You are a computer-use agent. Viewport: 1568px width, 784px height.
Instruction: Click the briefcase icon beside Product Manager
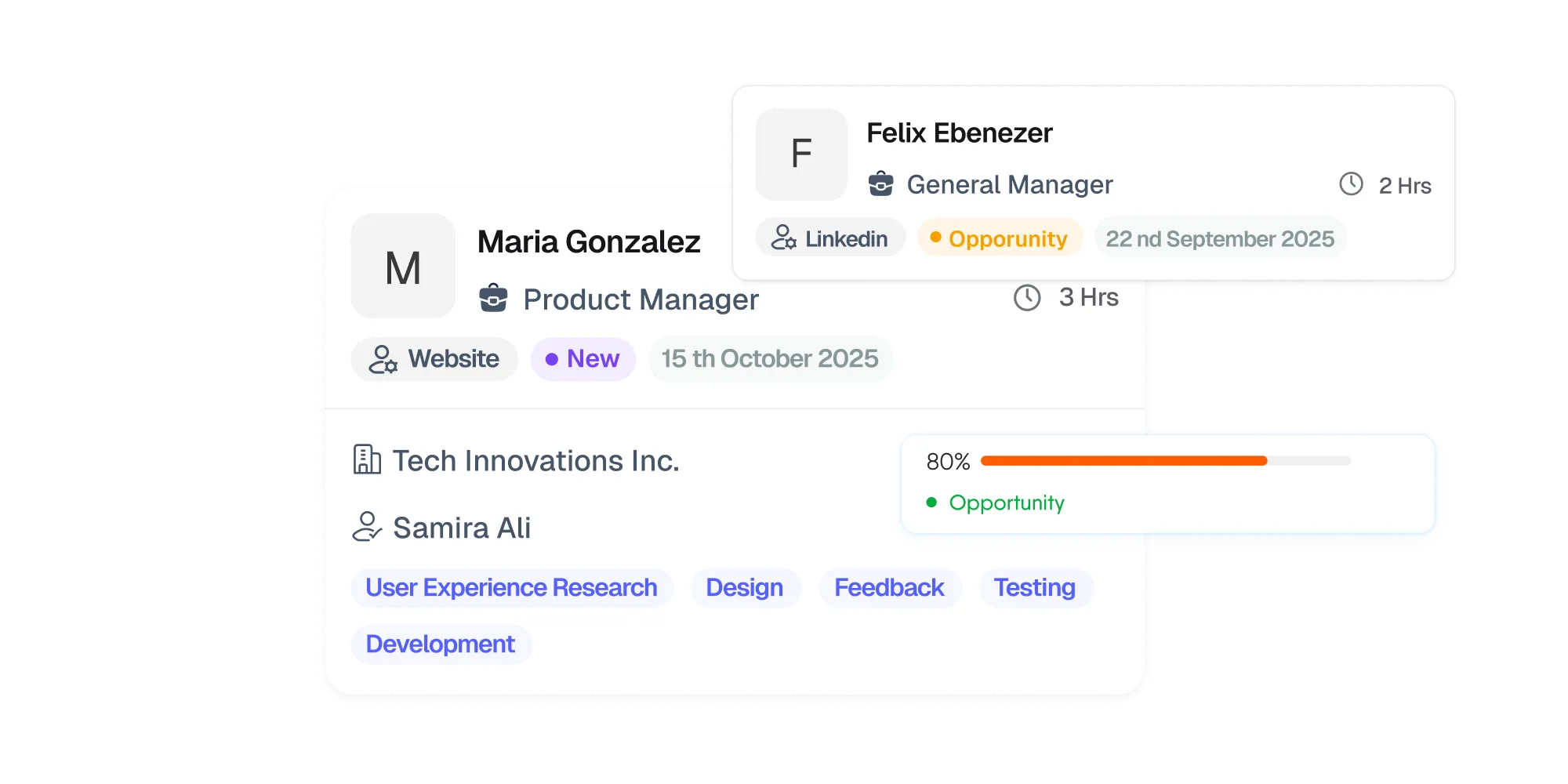click(493, 299)
